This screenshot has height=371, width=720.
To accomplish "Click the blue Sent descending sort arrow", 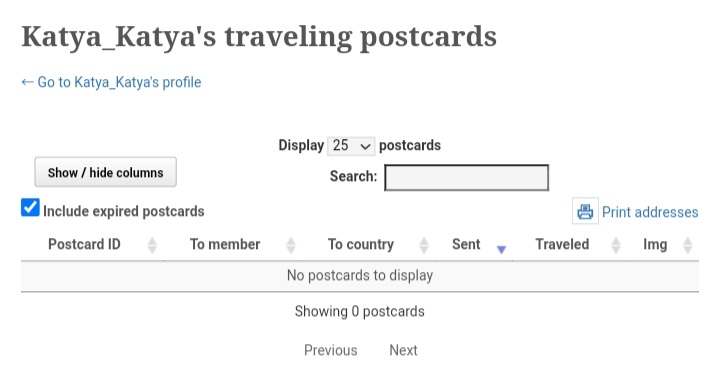I will [x=501, y=249].
